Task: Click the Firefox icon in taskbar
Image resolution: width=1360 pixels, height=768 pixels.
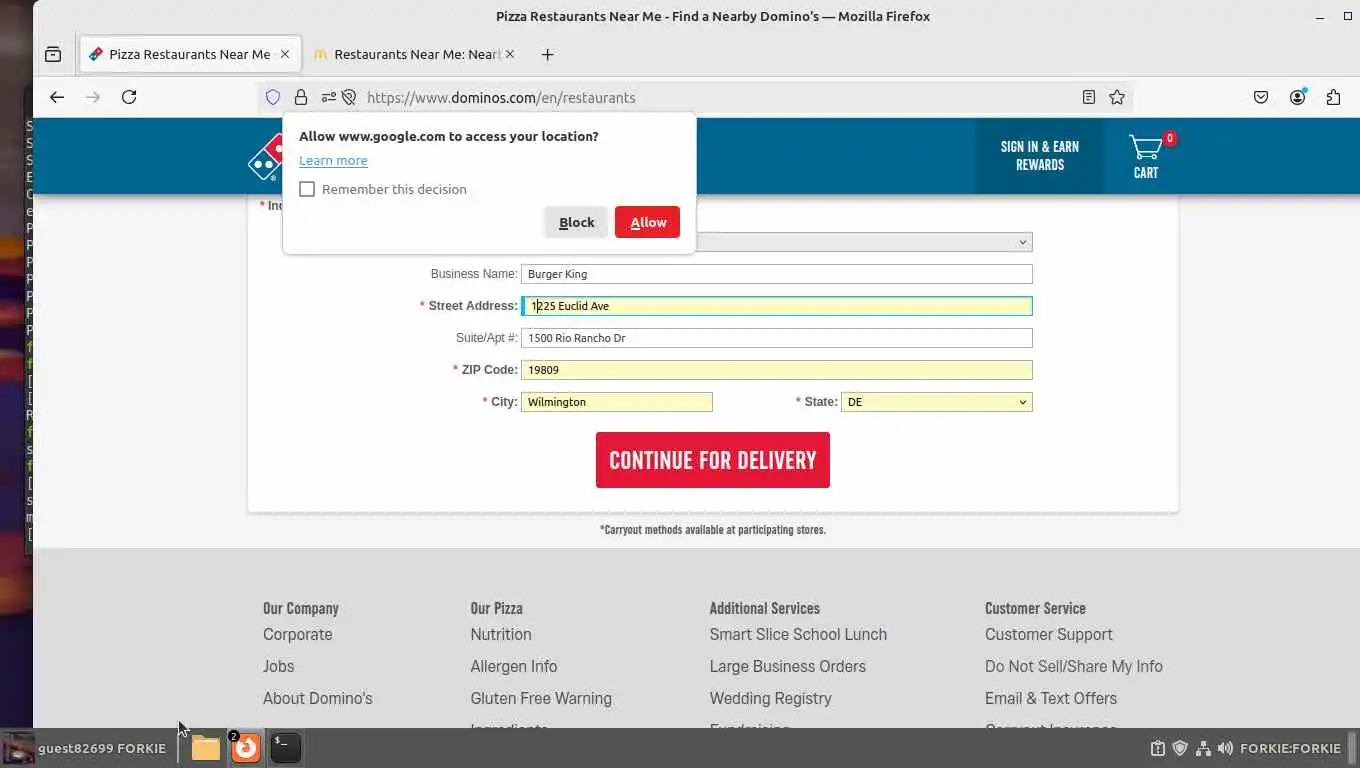Action: coord(246,747)
